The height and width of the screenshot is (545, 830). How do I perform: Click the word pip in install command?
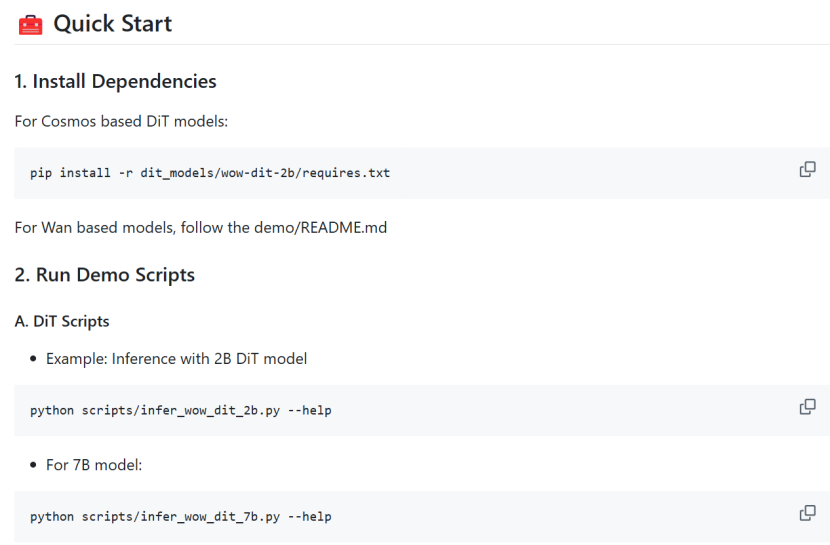point(41,173)
